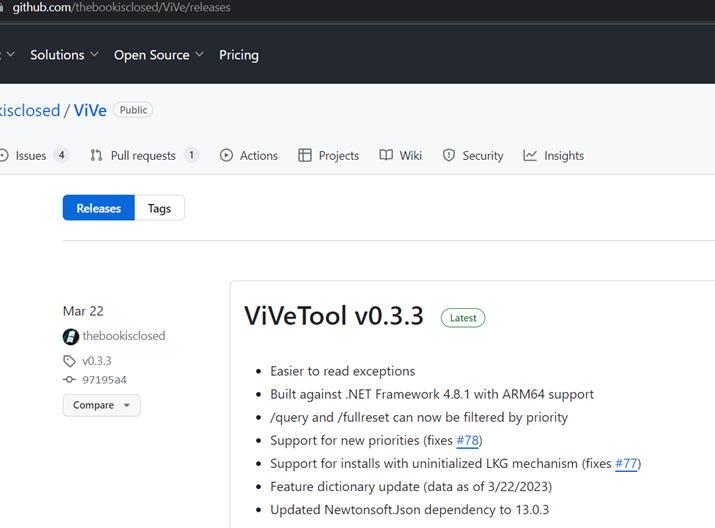View the Insights tab

point(553,155)
